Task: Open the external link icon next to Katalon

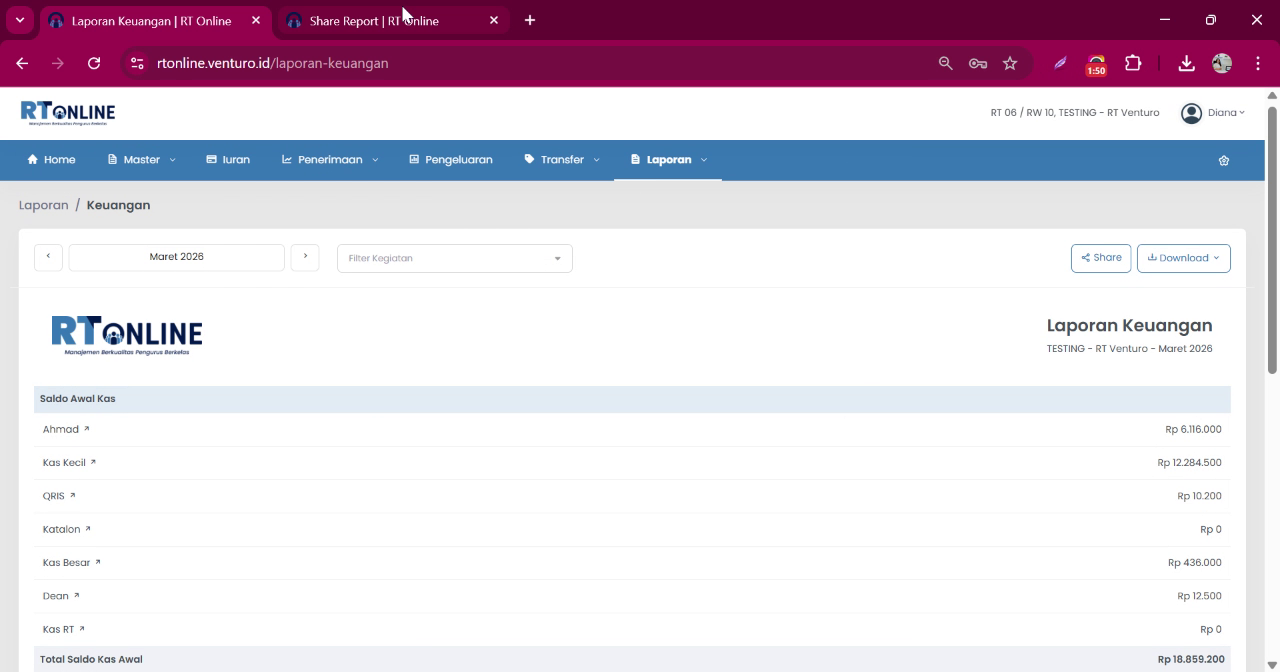Action: coord(88,529)
